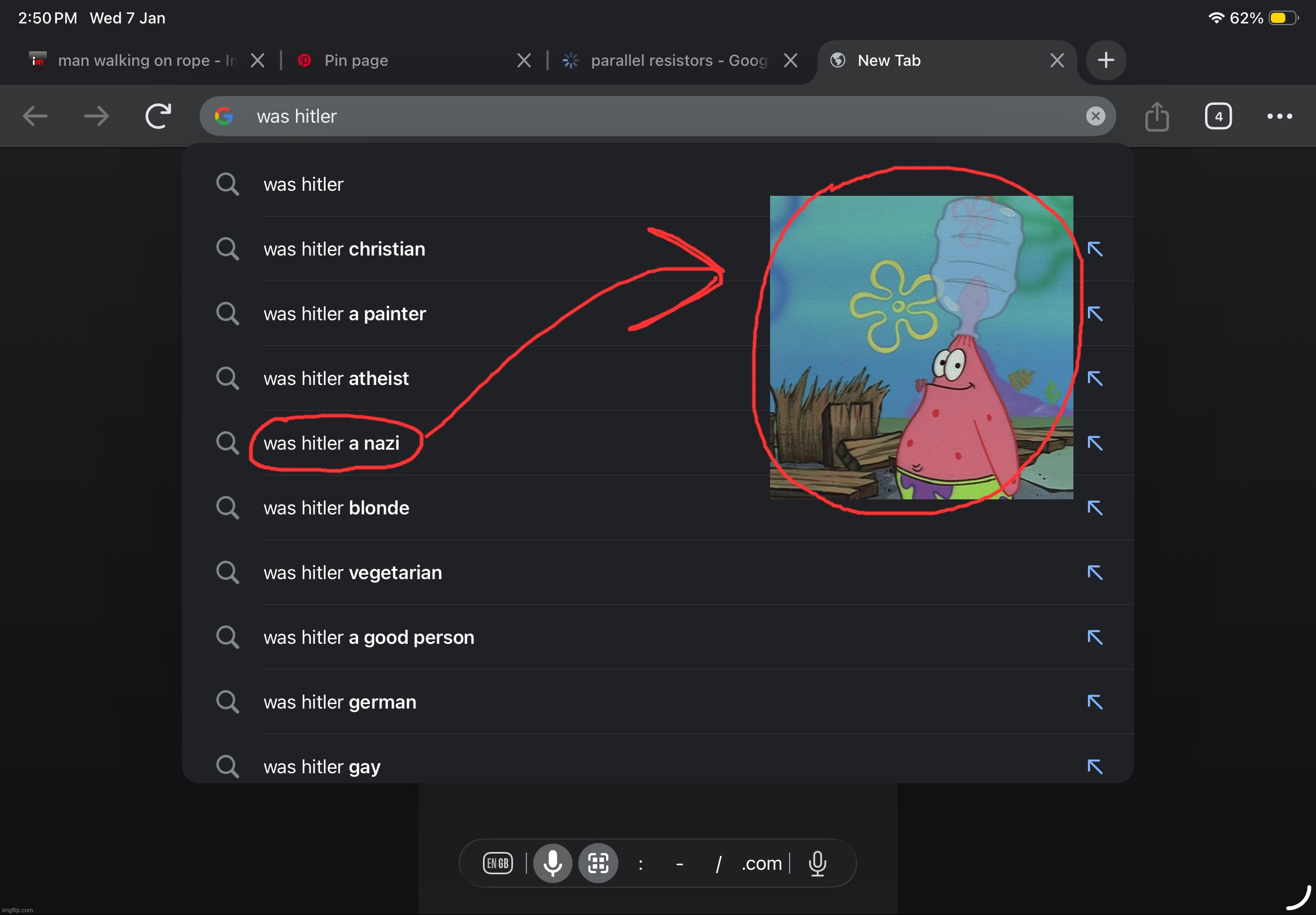Tap the EN GB keyboard language toggle

pos(497,863)
